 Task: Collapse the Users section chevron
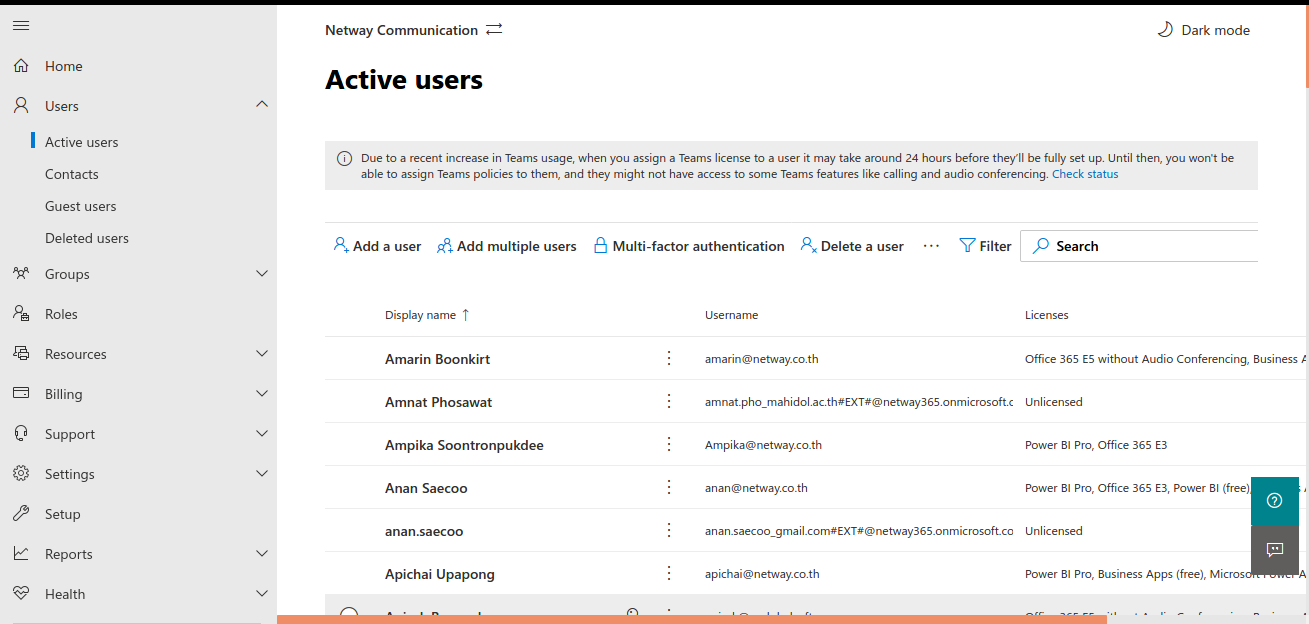262,105
